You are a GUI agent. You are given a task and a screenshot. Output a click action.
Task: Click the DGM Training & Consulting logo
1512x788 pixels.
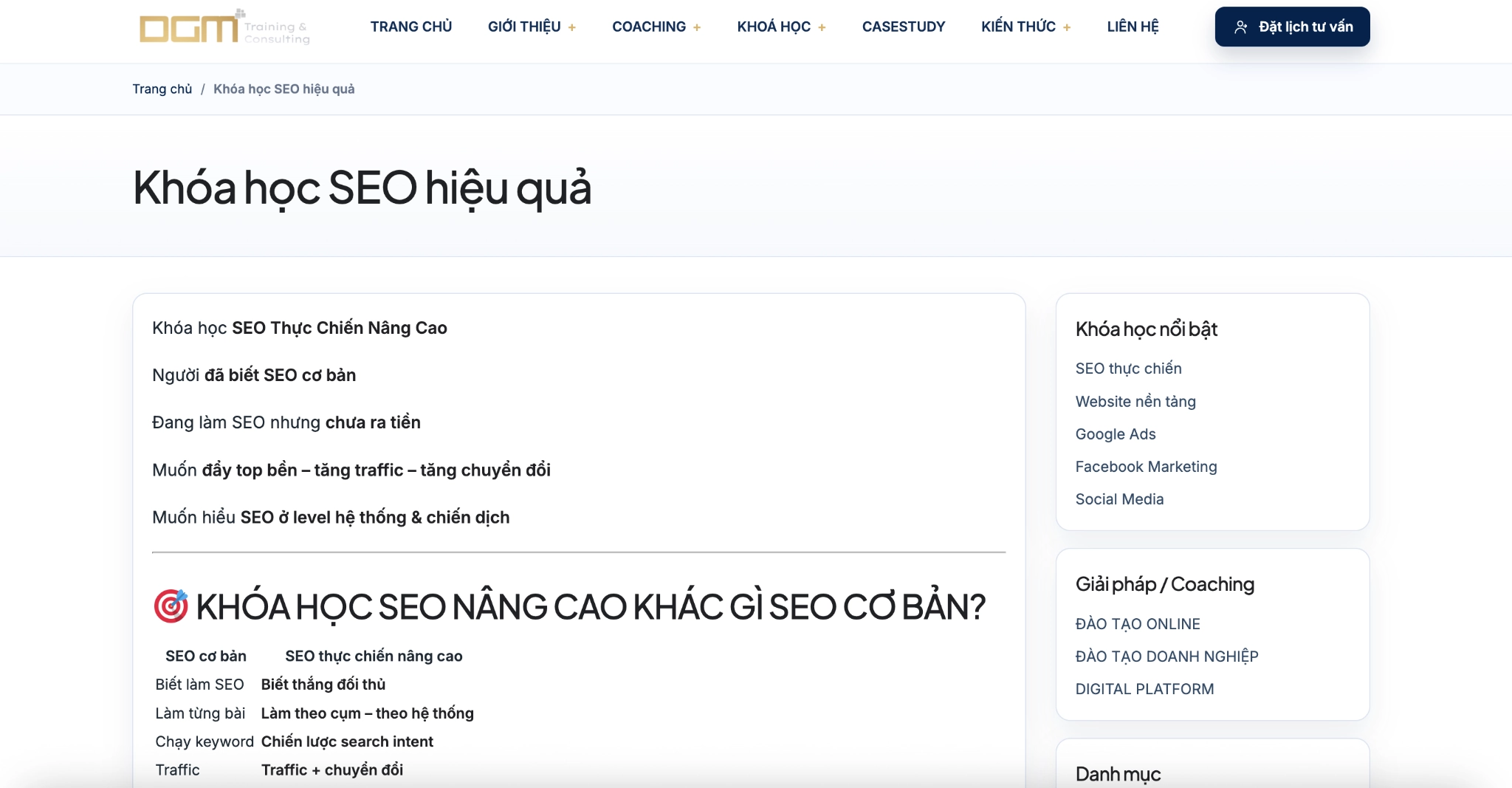[x=225, y=27]
